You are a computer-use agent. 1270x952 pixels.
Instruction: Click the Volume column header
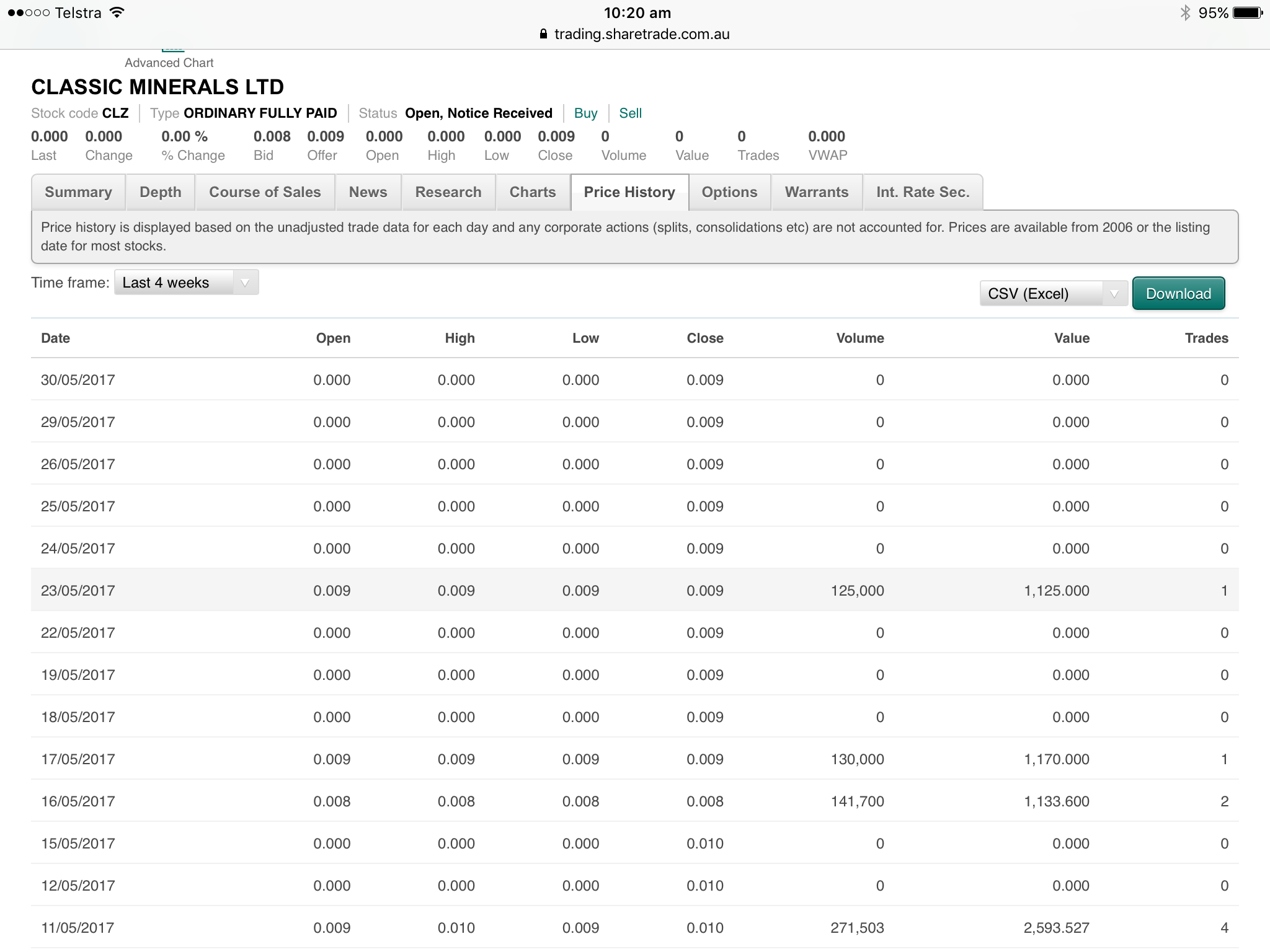tap(860, 338)
